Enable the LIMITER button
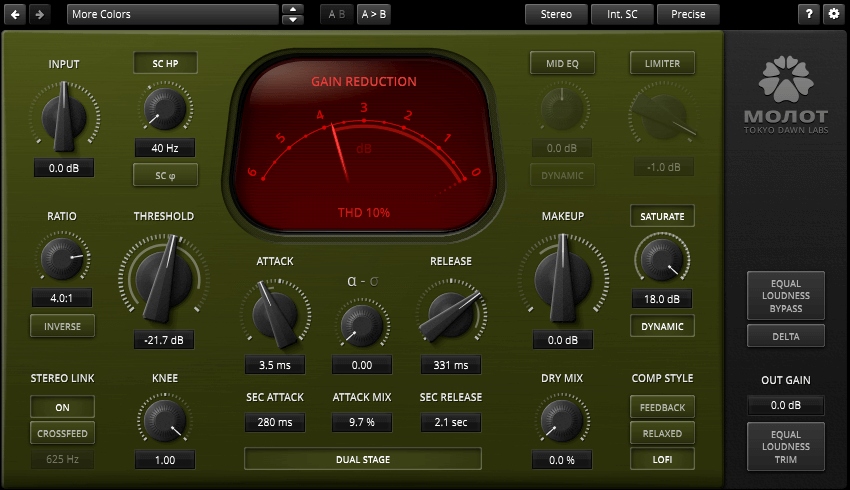The image size is (850, 490). [x=662, y=63]
